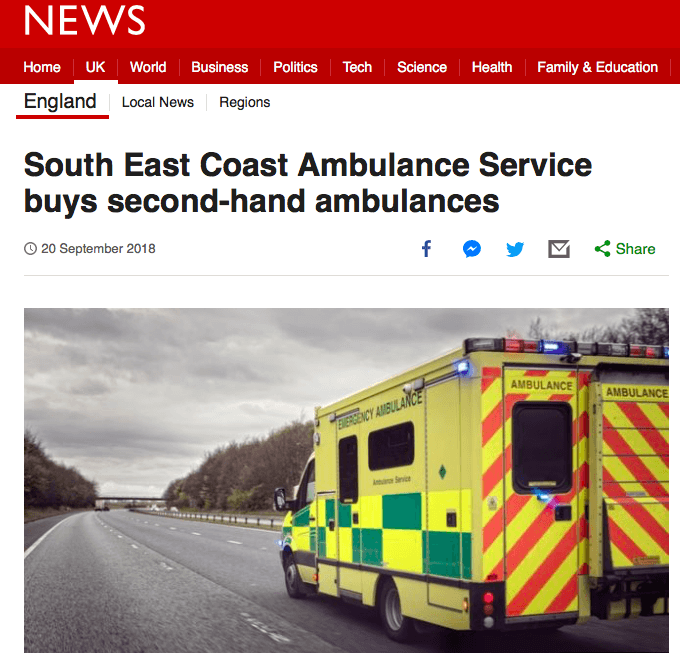
Task: Click the BBC NEWS logo
Action: pos(85,20)
